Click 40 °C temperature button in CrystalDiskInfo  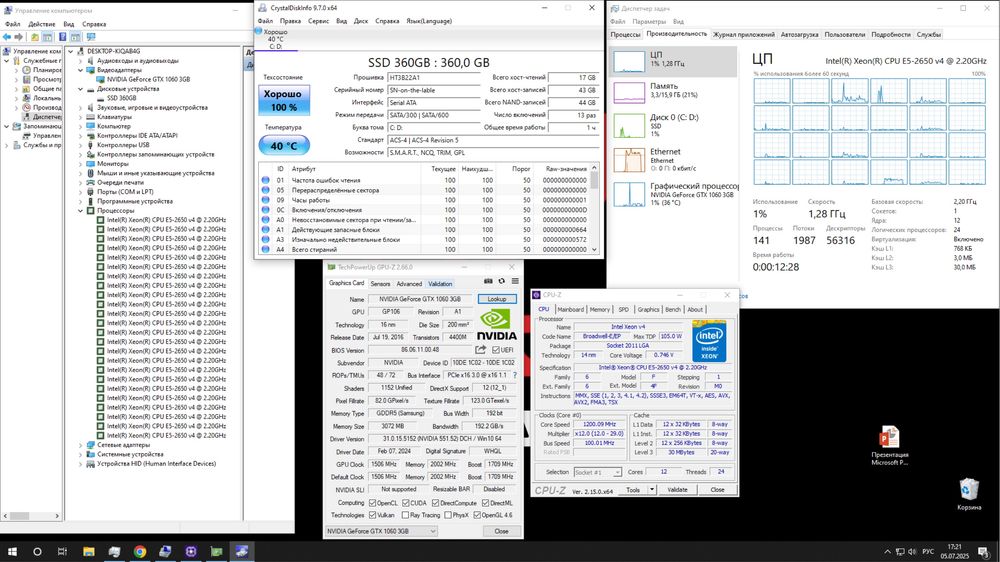[284, 146]
